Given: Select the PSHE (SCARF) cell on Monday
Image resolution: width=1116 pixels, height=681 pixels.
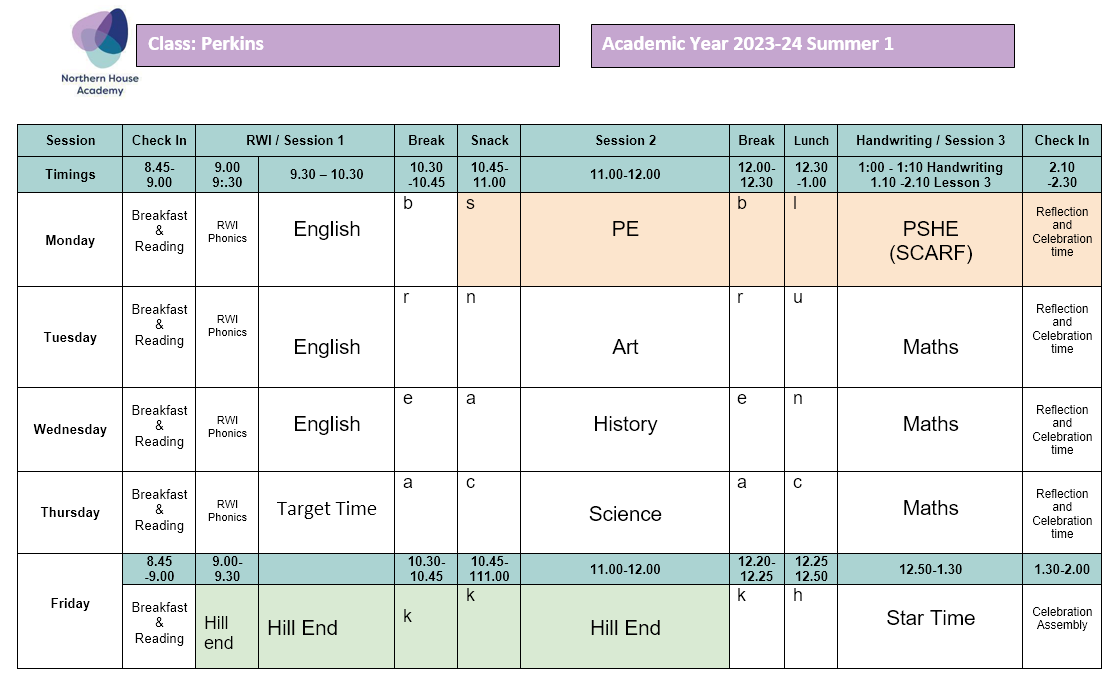Looking at the screenshot, I should click(929, 241).
